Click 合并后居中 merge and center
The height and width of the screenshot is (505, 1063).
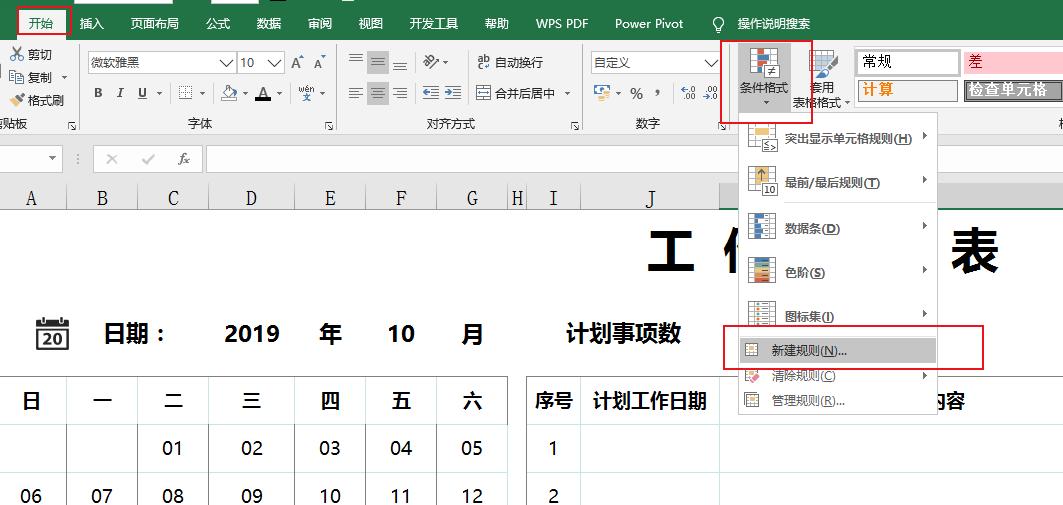pyautogui.click(x=515, y=94)
